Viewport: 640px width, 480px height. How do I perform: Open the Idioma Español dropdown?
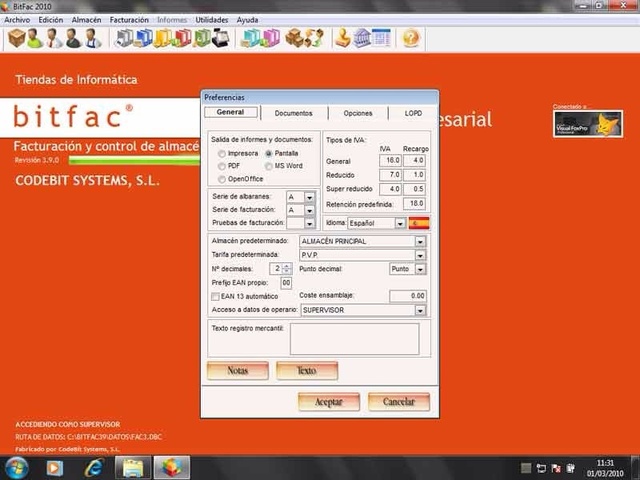400,223
